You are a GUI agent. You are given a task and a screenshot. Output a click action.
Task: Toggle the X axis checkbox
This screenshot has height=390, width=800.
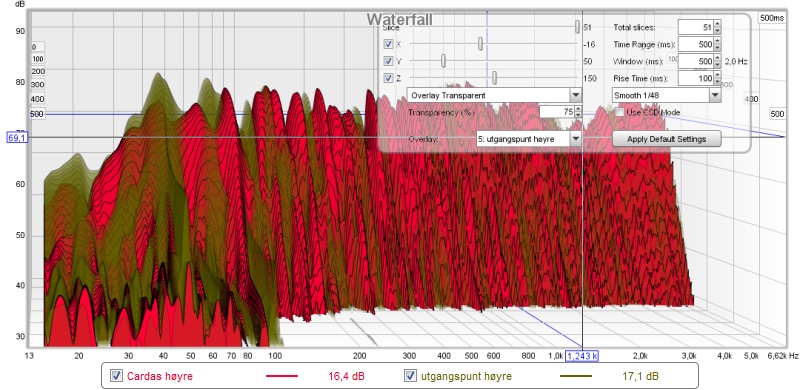(388, 44)
